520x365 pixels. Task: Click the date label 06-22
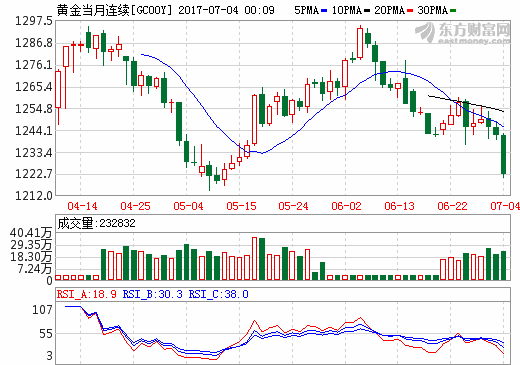pos(452,206)
